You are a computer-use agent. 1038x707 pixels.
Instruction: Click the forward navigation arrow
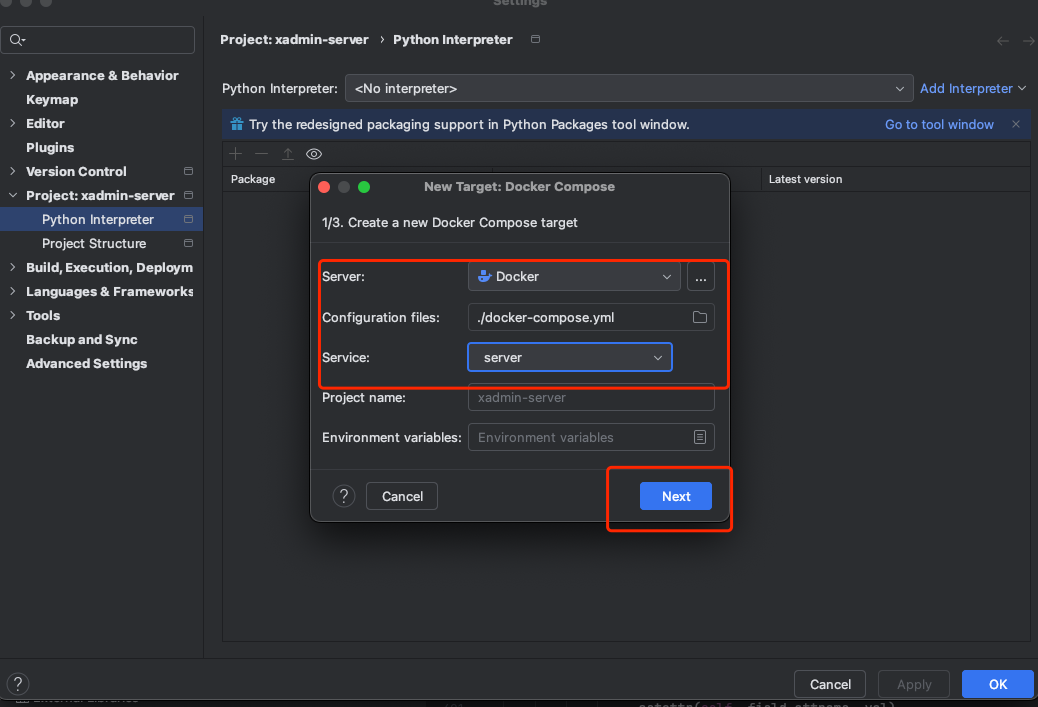tap(1029, 41)
